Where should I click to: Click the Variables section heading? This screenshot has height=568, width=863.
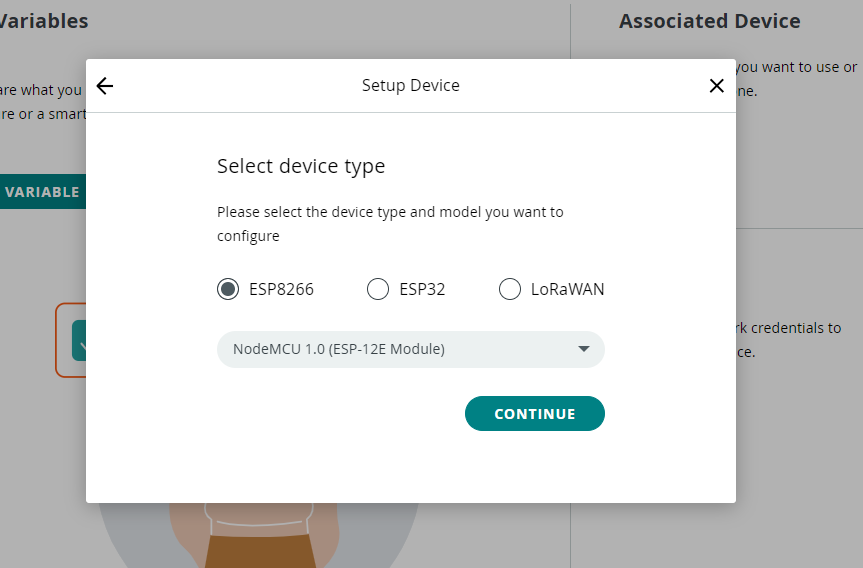44,21
